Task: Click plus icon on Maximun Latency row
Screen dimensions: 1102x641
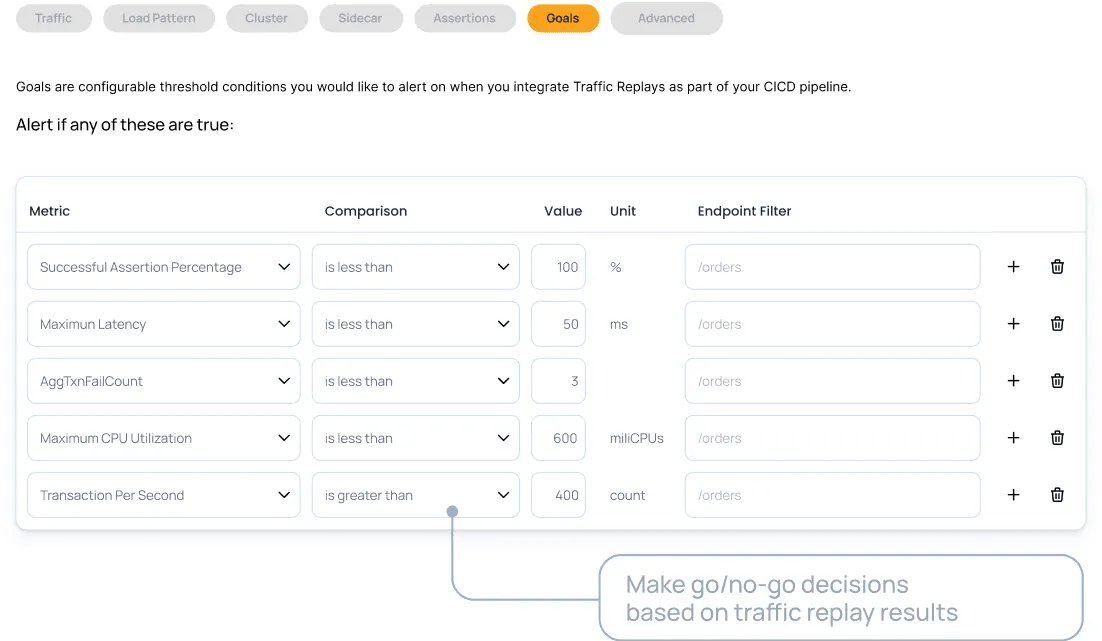Action: (1013, 324)
